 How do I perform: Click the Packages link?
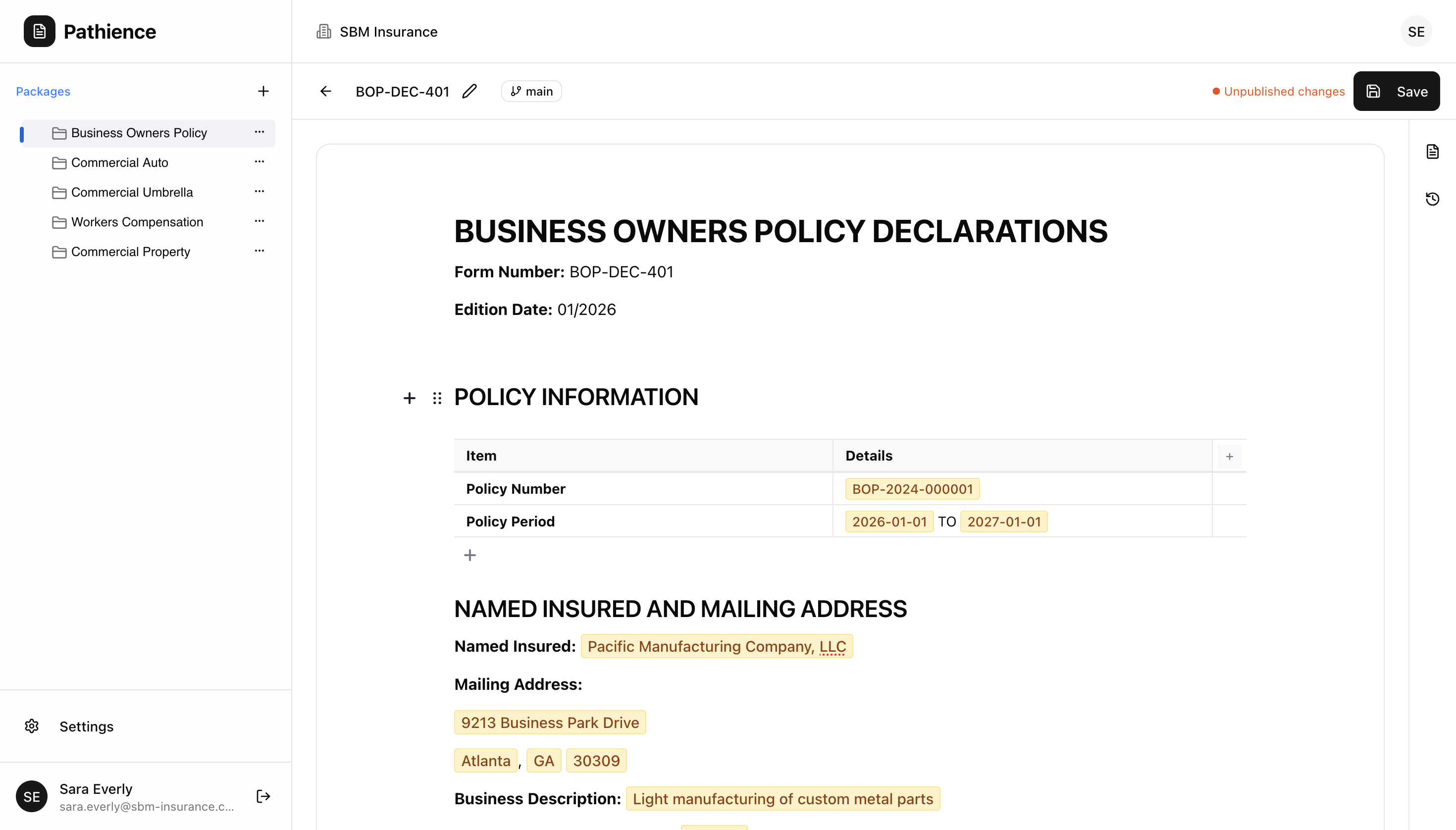coord(43,91)
